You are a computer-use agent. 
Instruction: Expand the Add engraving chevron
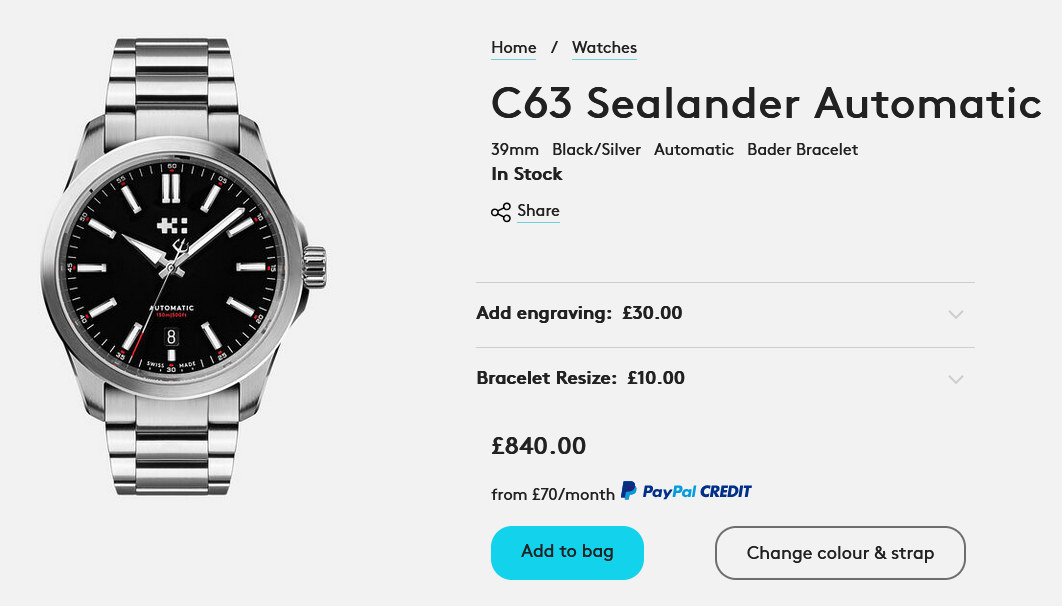point(956,314)
